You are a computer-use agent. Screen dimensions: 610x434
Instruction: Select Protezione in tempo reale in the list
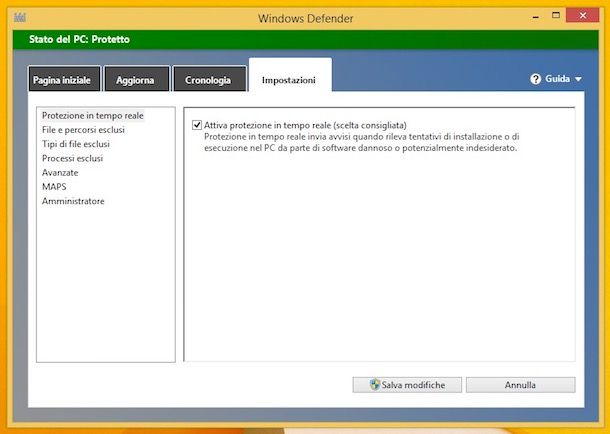click(93, 116)
